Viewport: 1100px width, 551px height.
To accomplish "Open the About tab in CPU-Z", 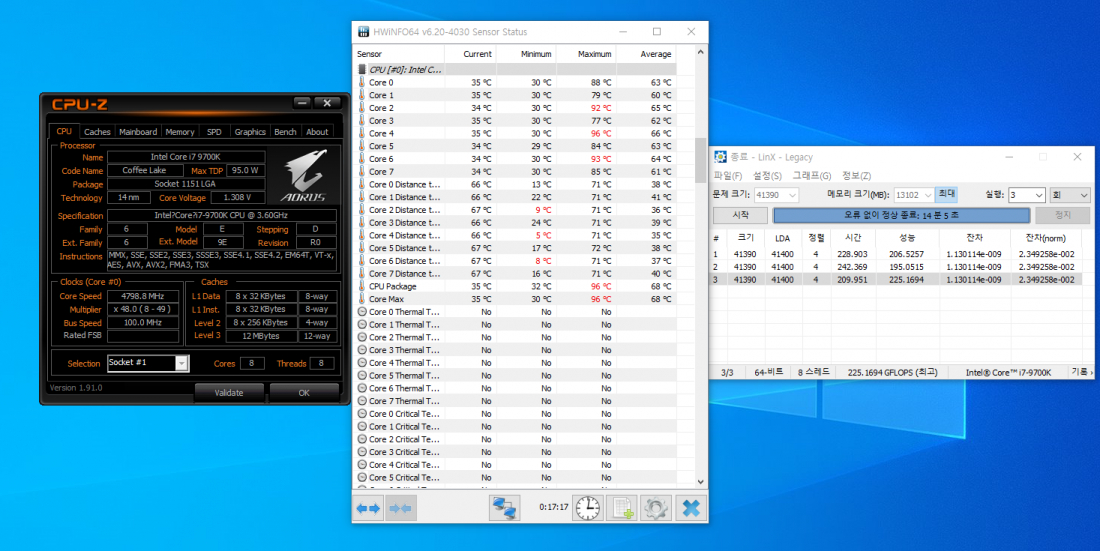I will click(317, 131).
